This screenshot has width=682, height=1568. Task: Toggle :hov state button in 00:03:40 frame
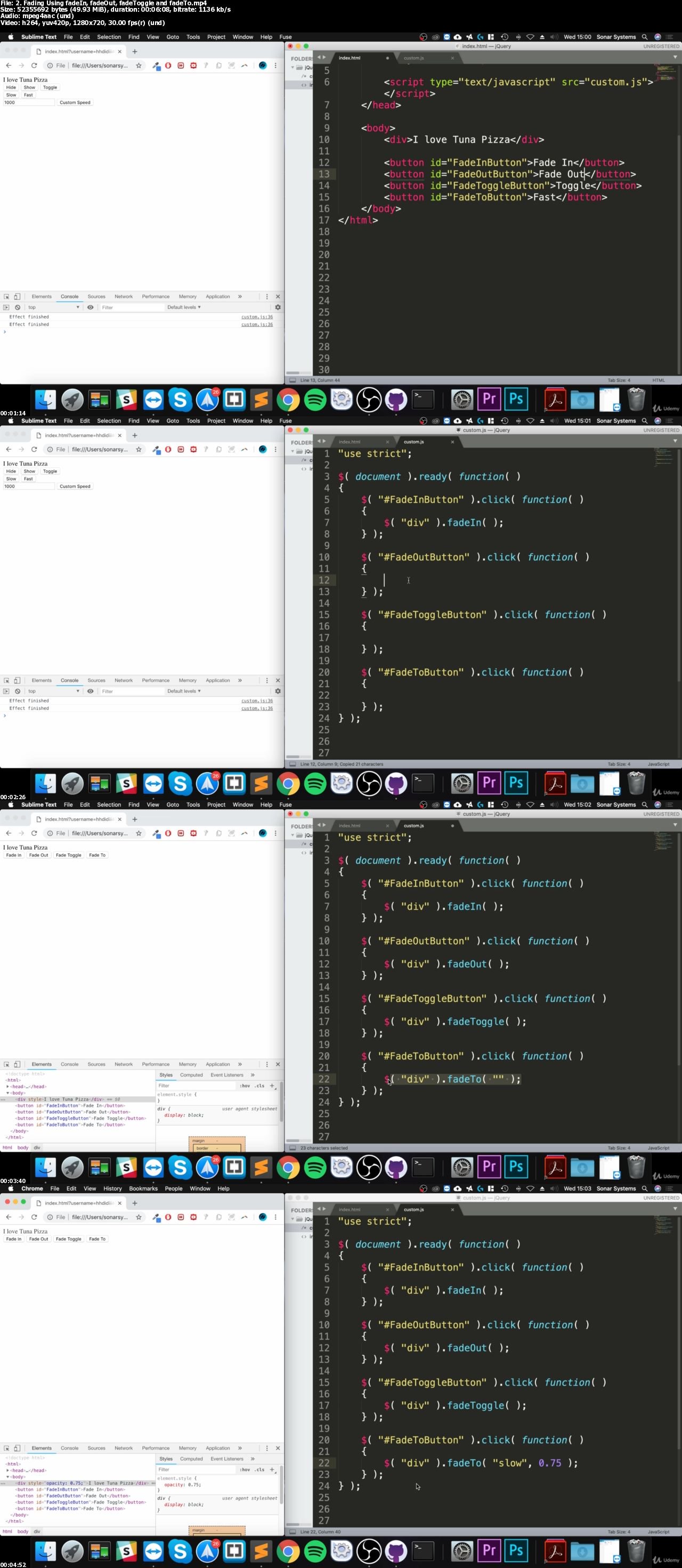click(245, 1086)
